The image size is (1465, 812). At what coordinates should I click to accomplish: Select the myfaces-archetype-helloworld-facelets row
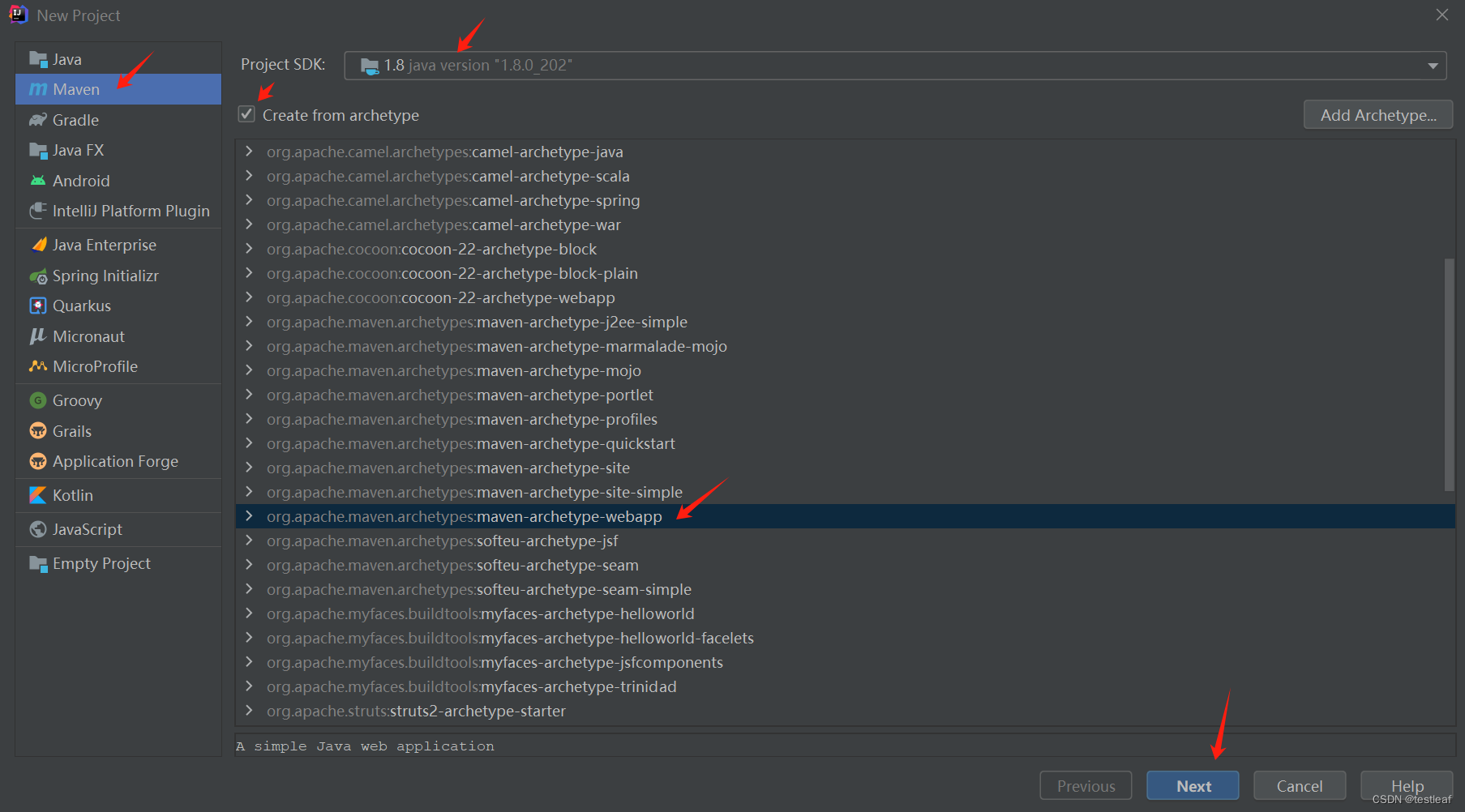click(x=846, y=638)
